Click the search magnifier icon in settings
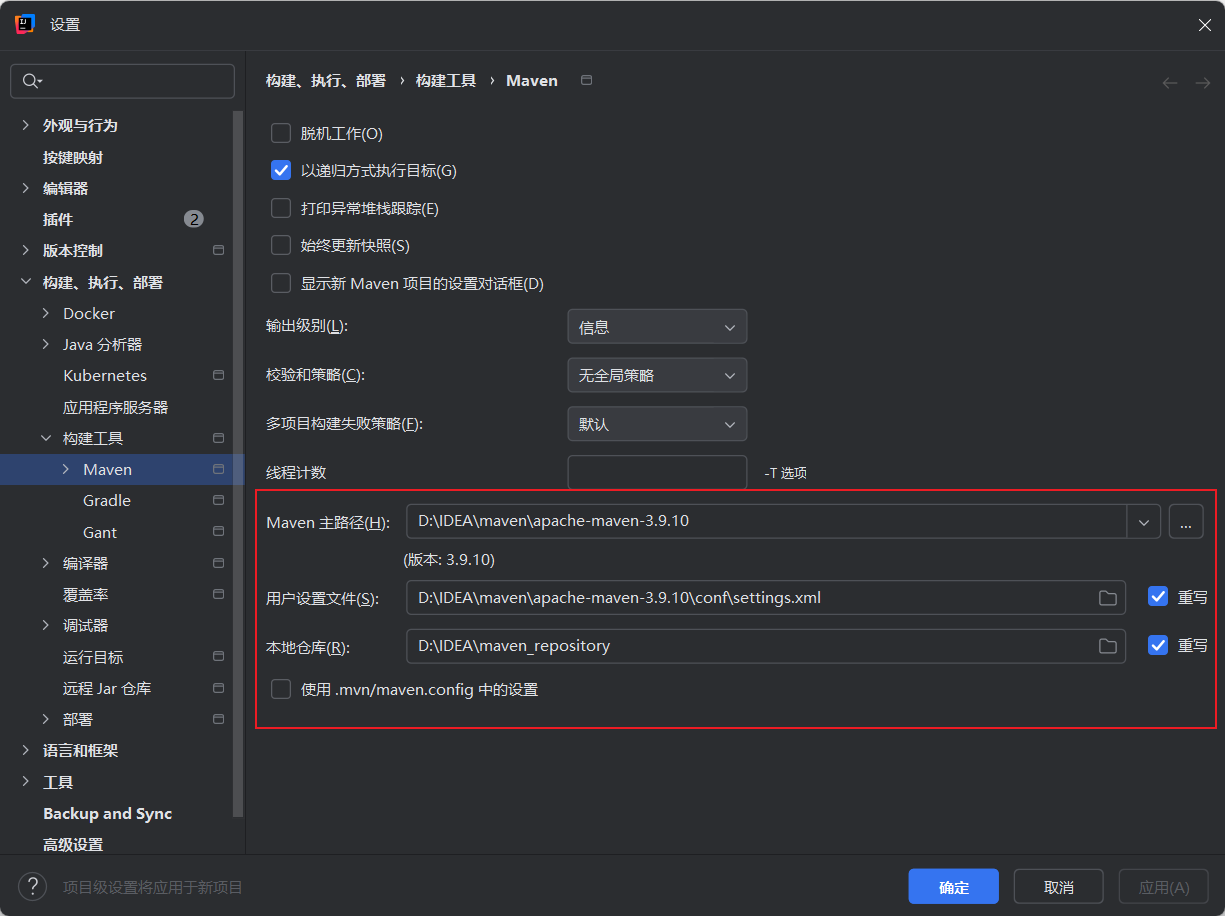Image resolution: width=1225 pixels, height=916 pixels. click(31, 81)
